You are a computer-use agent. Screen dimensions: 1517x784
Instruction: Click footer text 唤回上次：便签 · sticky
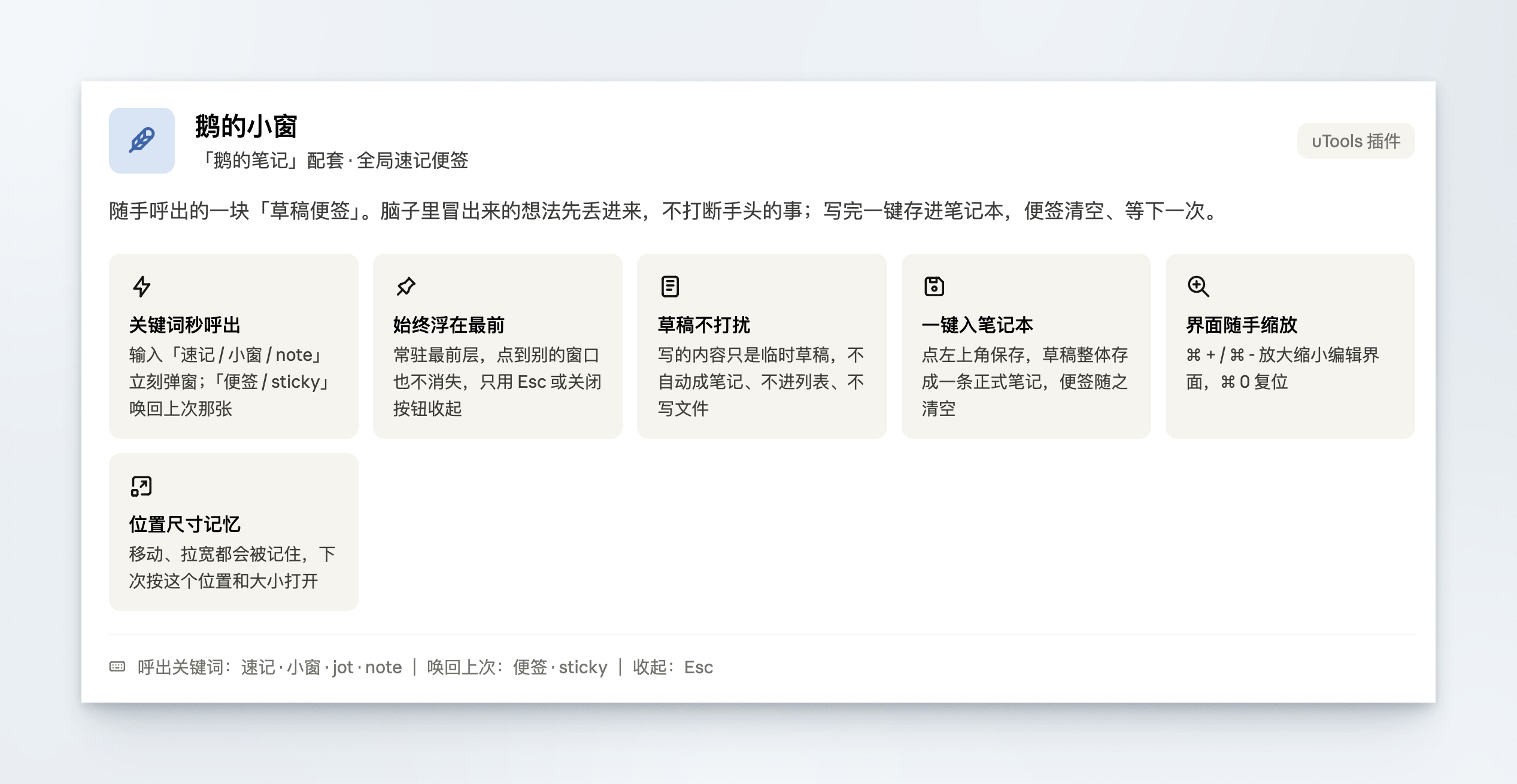(517, 667)
